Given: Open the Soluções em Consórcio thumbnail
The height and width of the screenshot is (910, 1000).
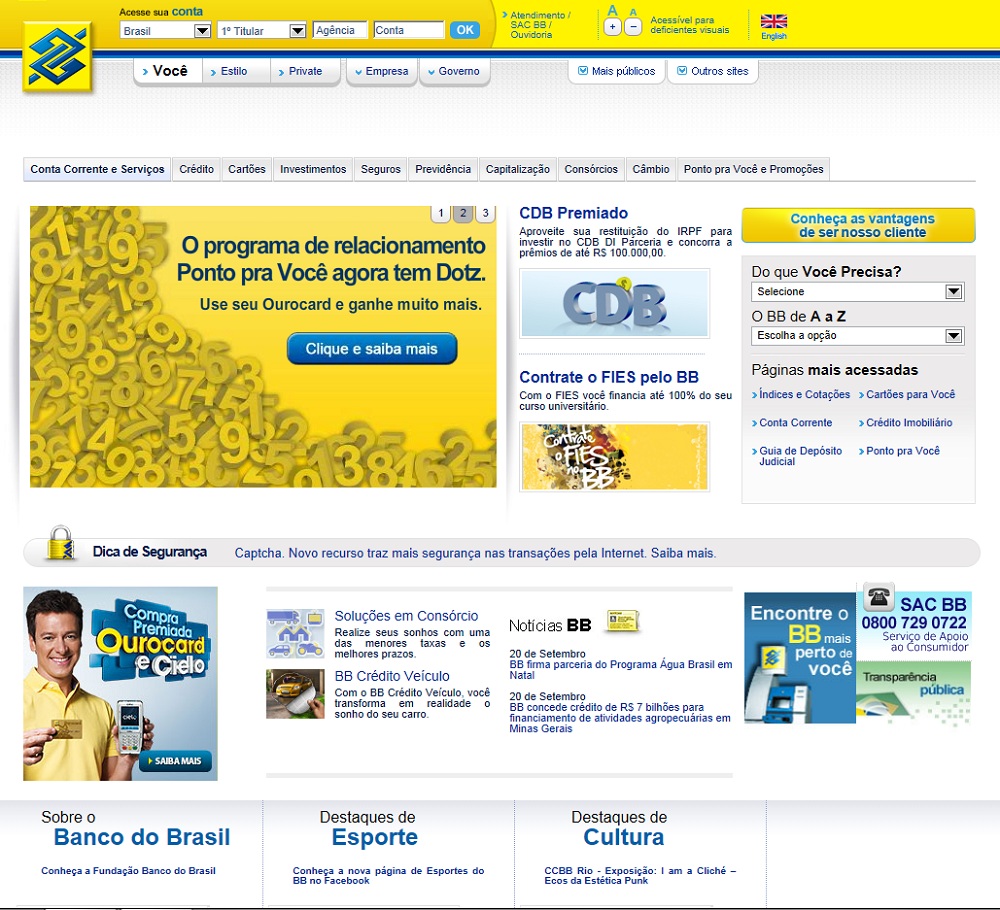Looking at the screenshot, I should tap(295, 633).
